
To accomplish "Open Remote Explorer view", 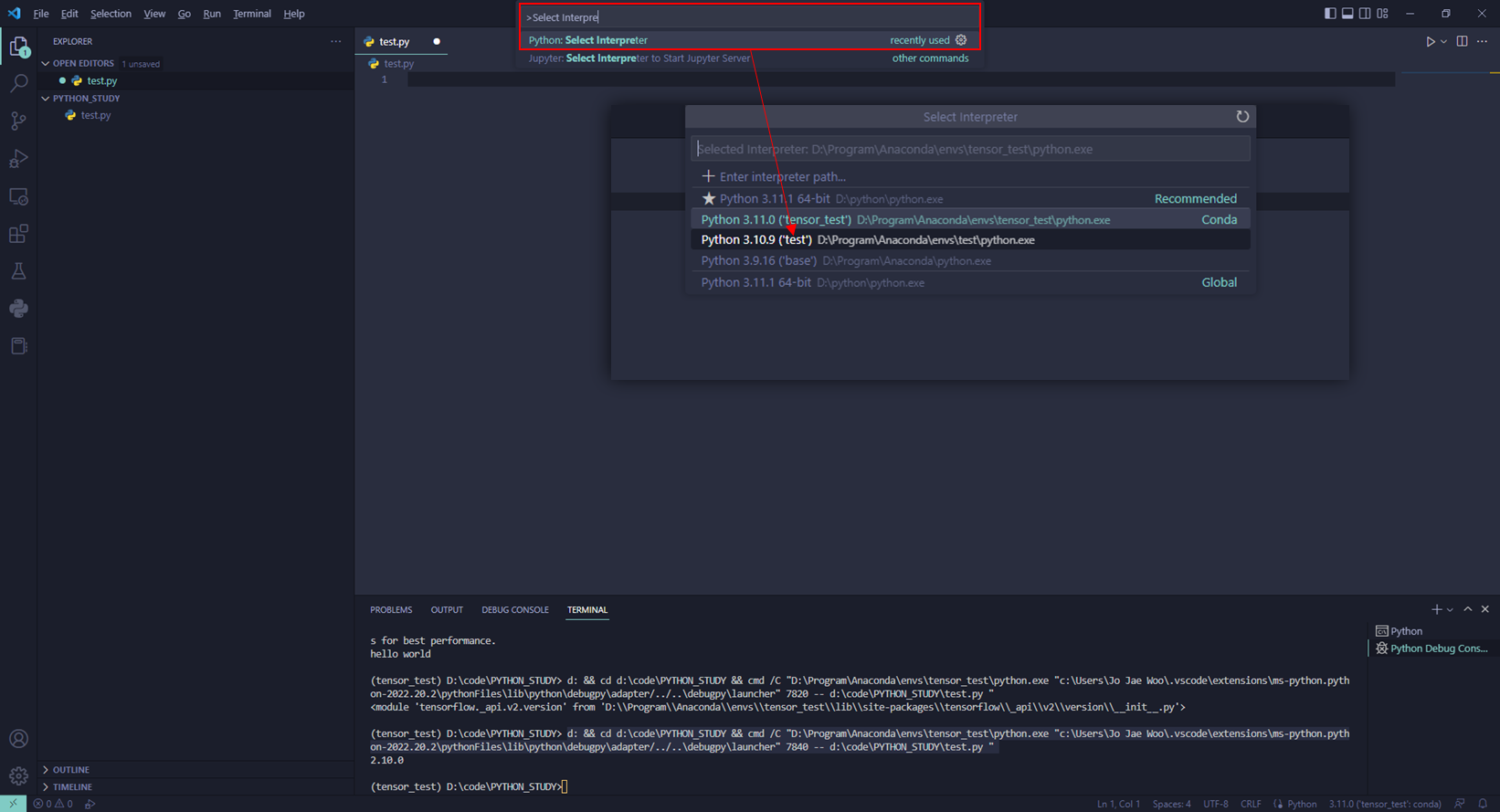I will point(18,196).
